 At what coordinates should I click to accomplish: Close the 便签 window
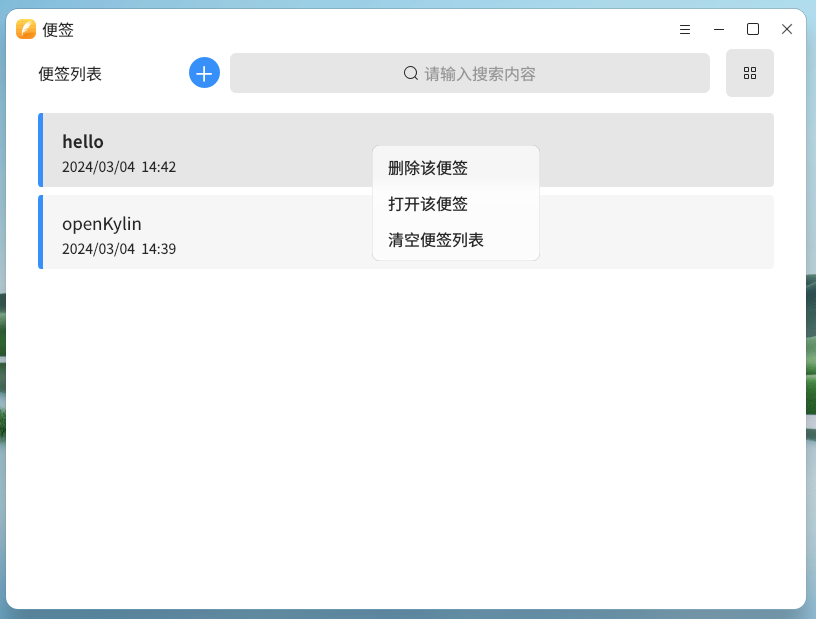point(787,29)
